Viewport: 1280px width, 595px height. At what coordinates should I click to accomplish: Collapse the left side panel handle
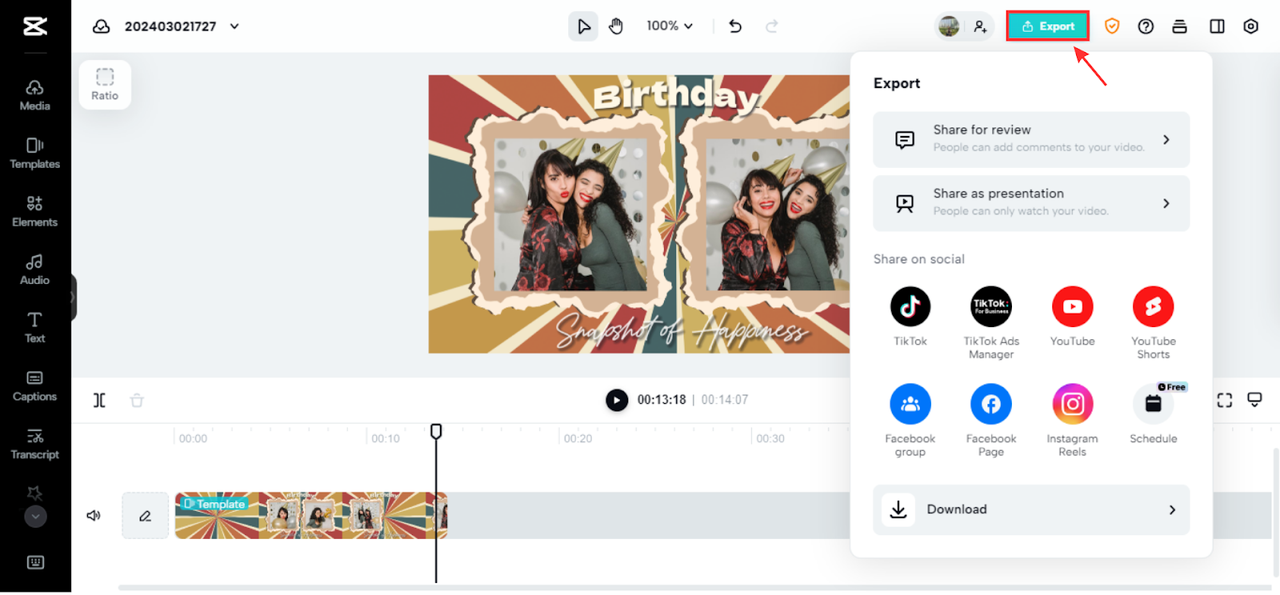pyautogui.click(x=73, y=298)
